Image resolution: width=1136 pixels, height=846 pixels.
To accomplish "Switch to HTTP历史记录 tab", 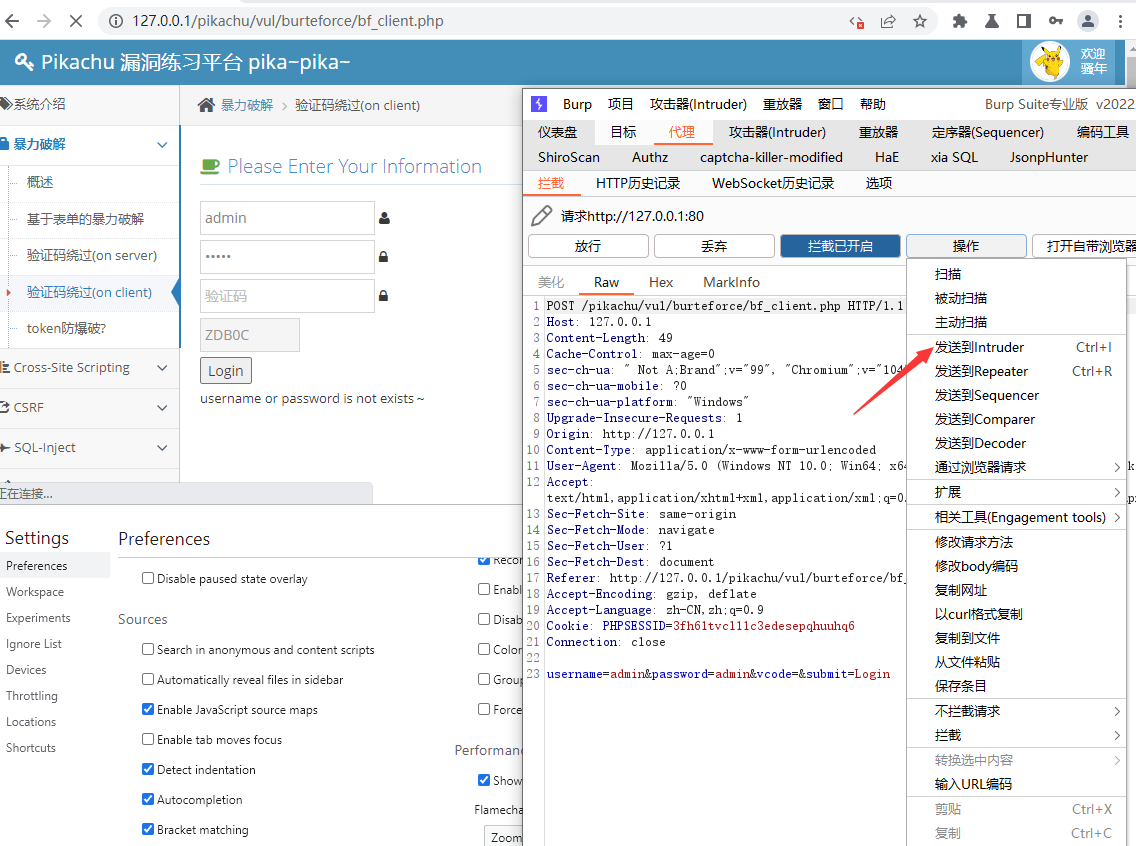I will pos(638,183).
